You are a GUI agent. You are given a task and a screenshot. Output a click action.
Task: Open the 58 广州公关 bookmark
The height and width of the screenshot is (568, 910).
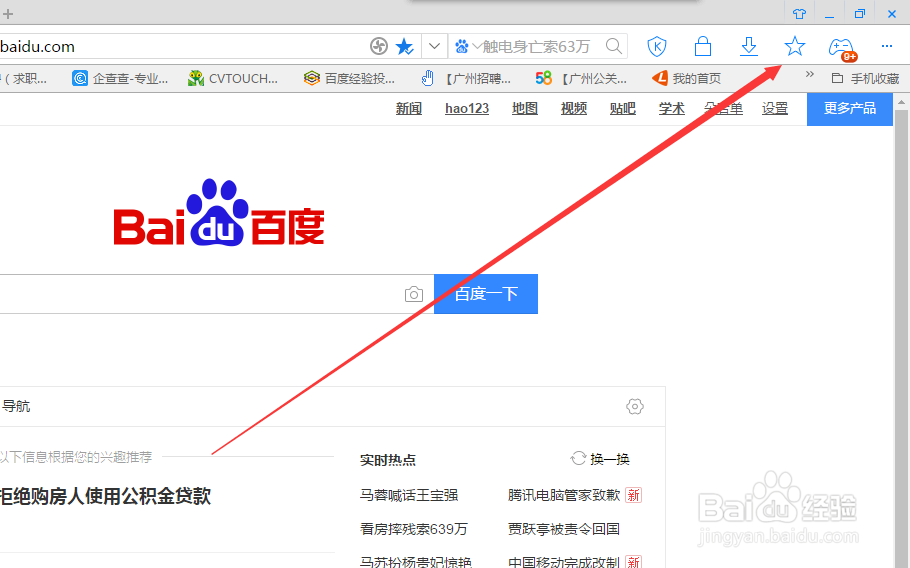point(581,78)
